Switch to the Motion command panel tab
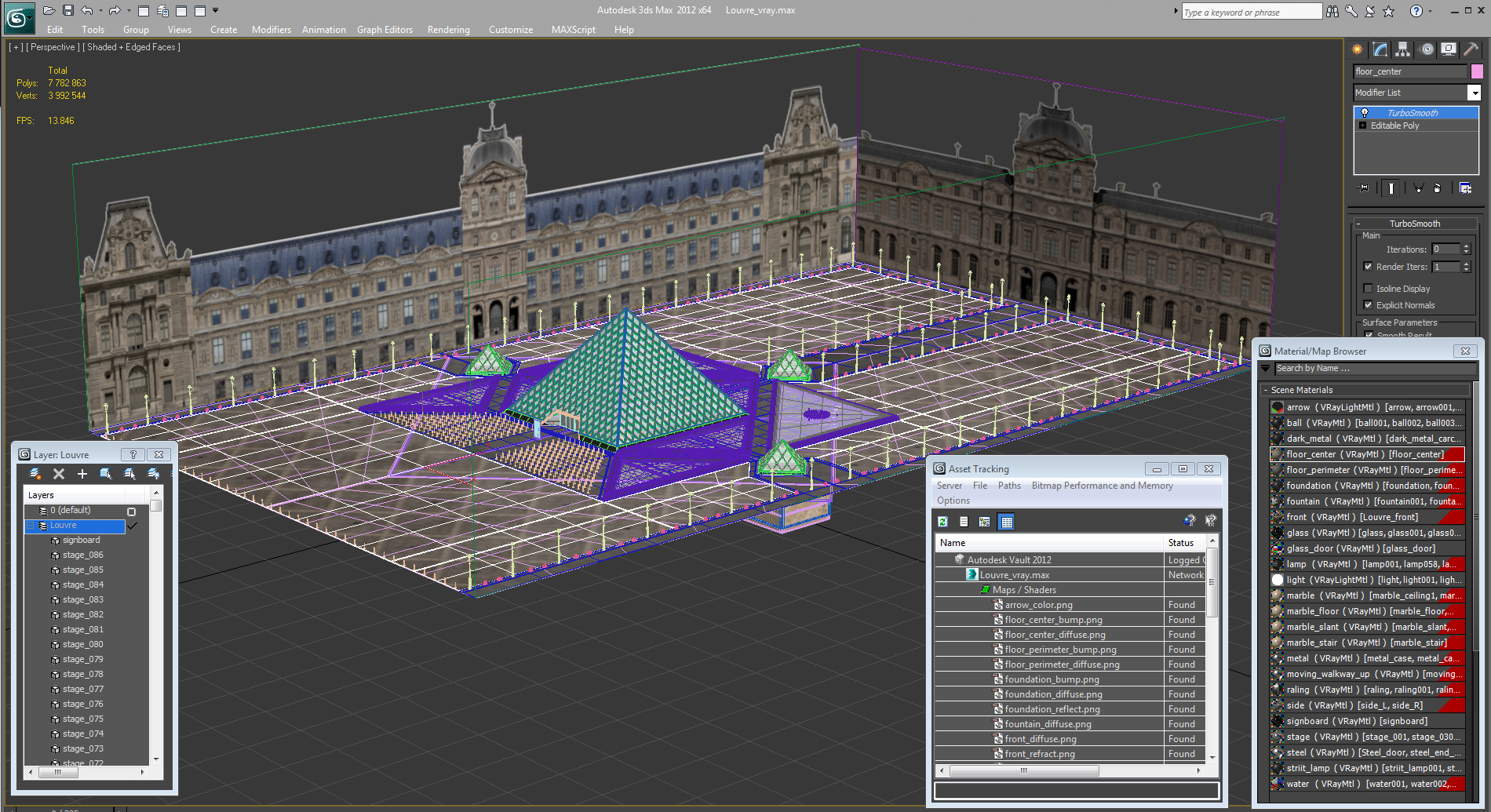 [x=1427, y=49]
